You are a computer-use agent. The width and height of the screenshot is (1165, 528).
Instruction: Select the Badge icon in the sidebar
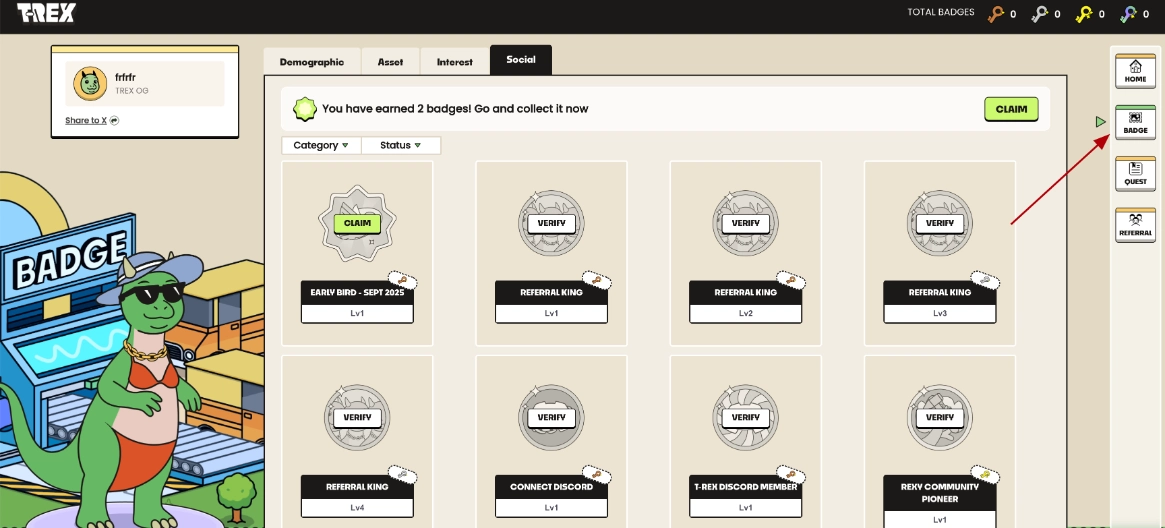[x=1135, y=123]
